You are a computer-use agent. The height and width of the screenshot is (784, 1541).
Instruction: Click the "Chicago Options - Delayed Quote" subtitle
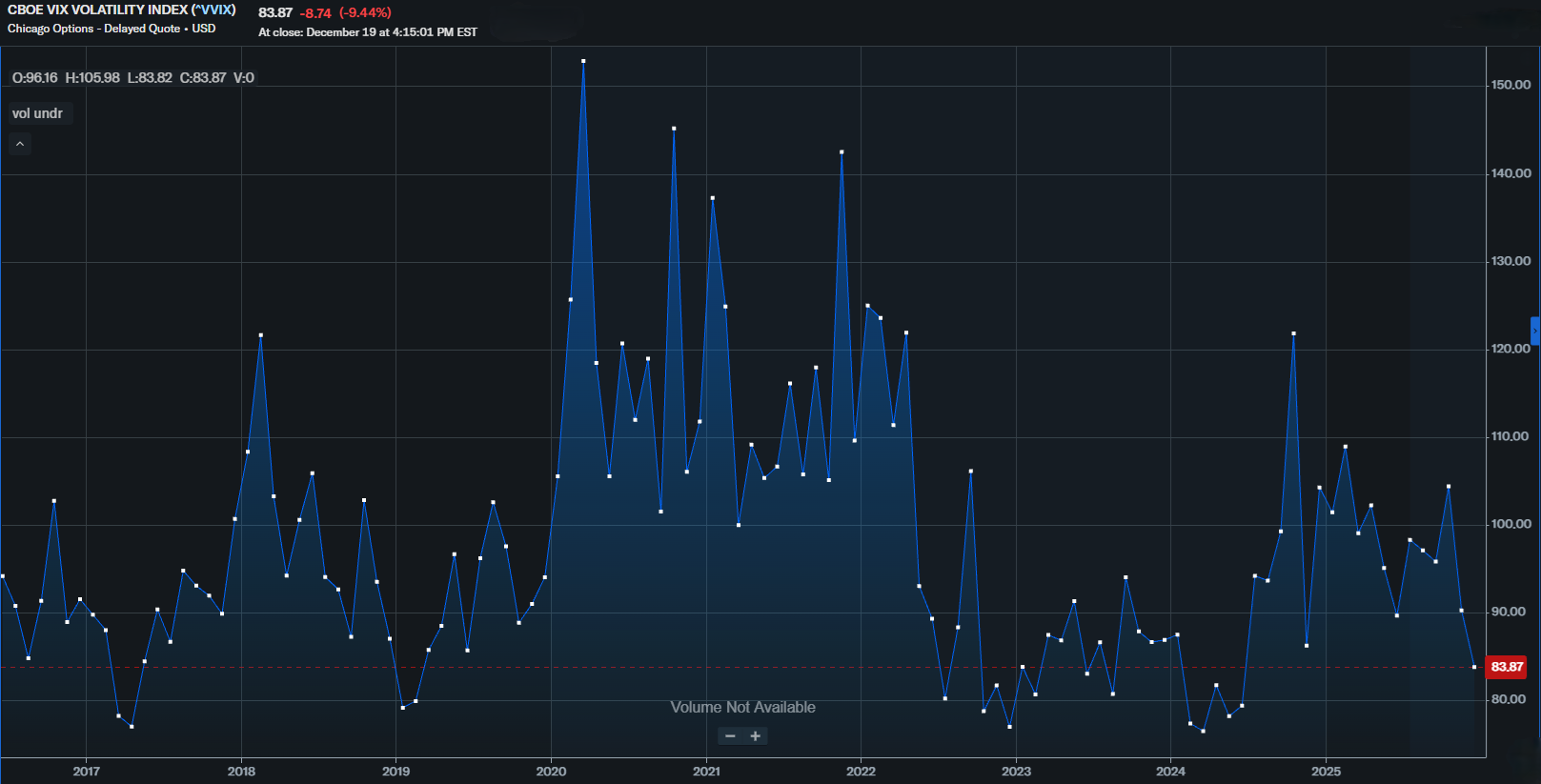click(93, 29)
